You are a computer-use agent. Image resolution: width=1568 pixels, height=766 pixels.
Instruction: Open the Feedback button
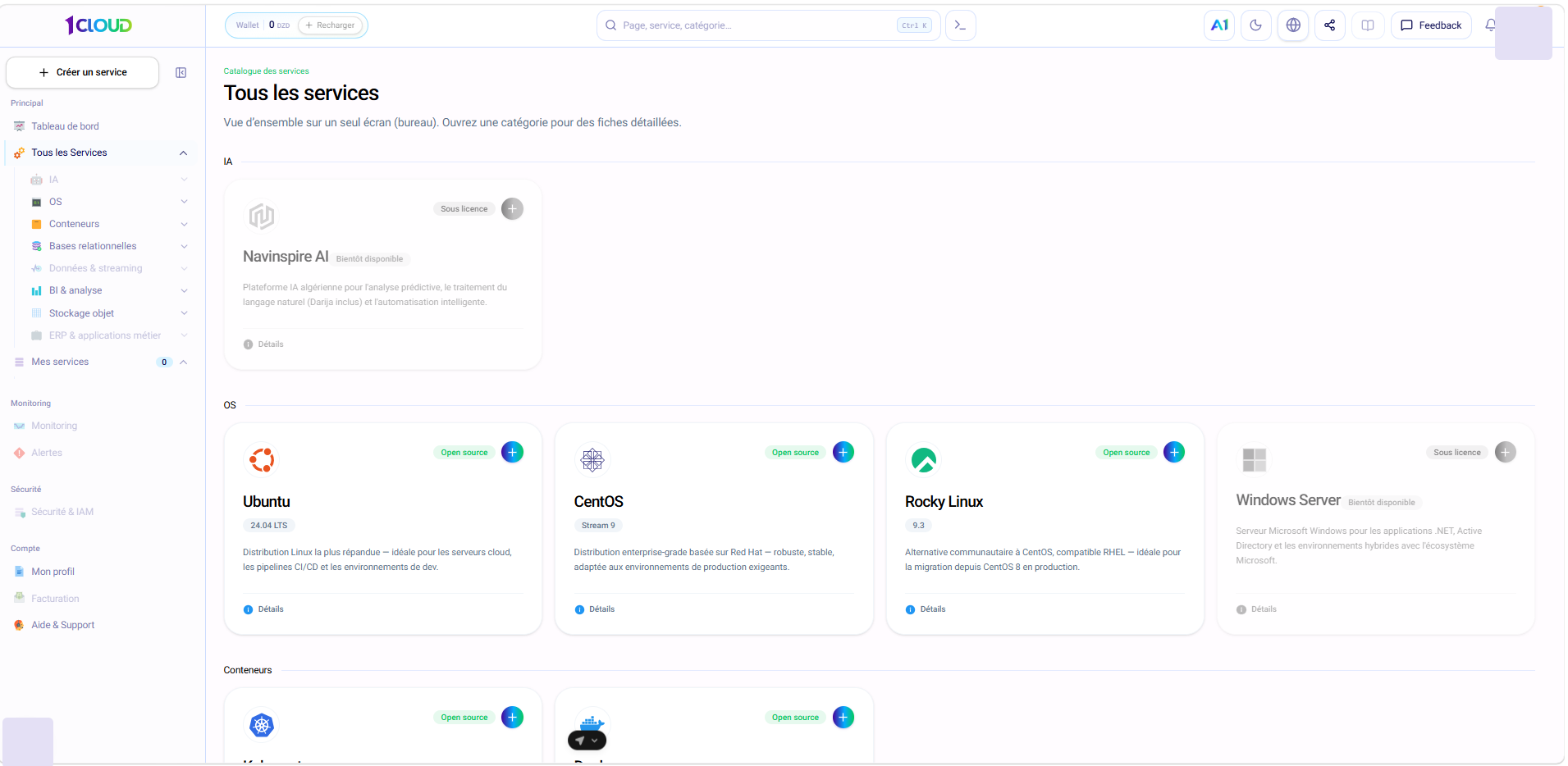coord(1431,25)
